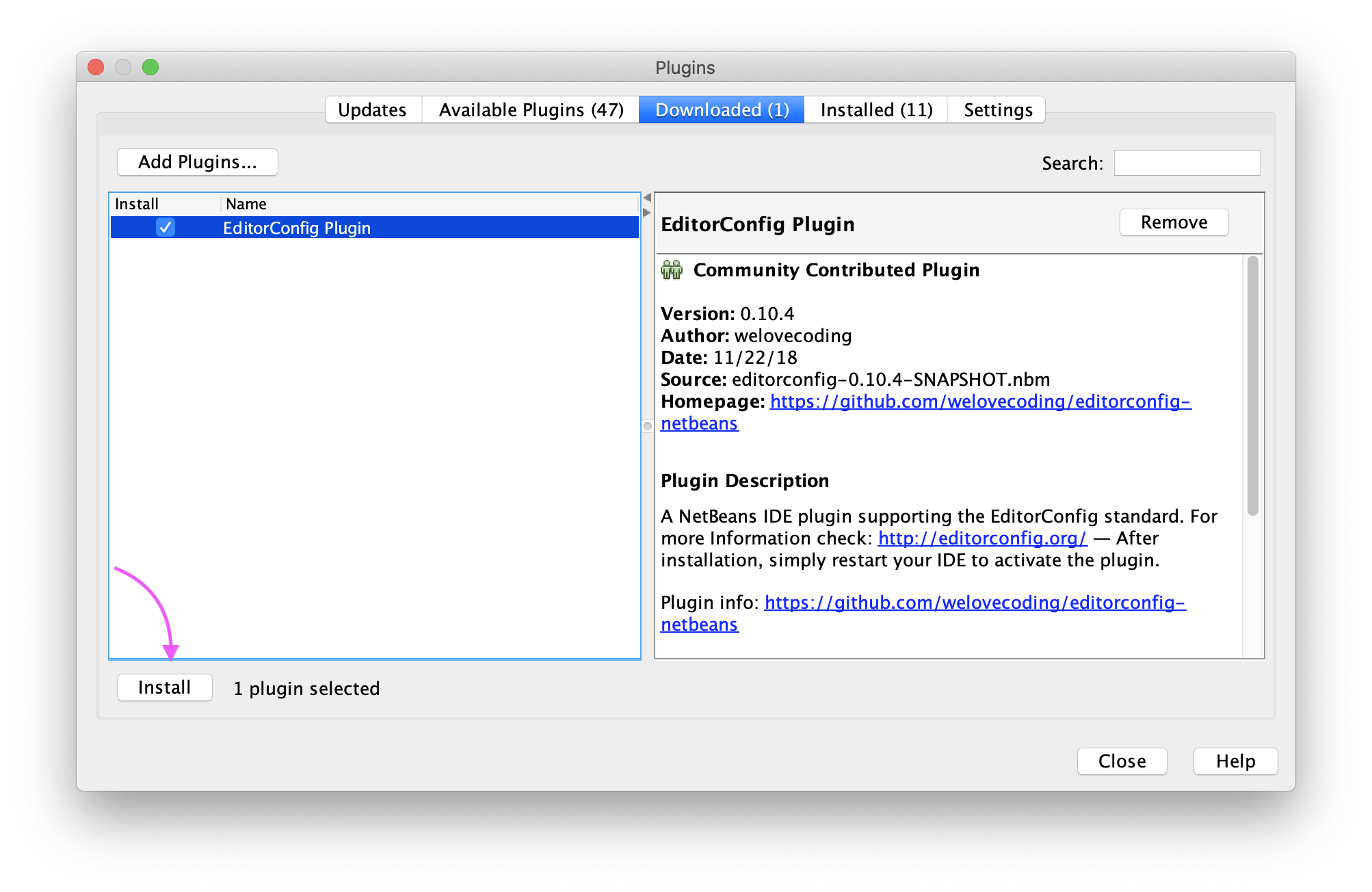1372x892 pixels.
Task: Click the Author: welovecoding text
Action: [756, 336]
